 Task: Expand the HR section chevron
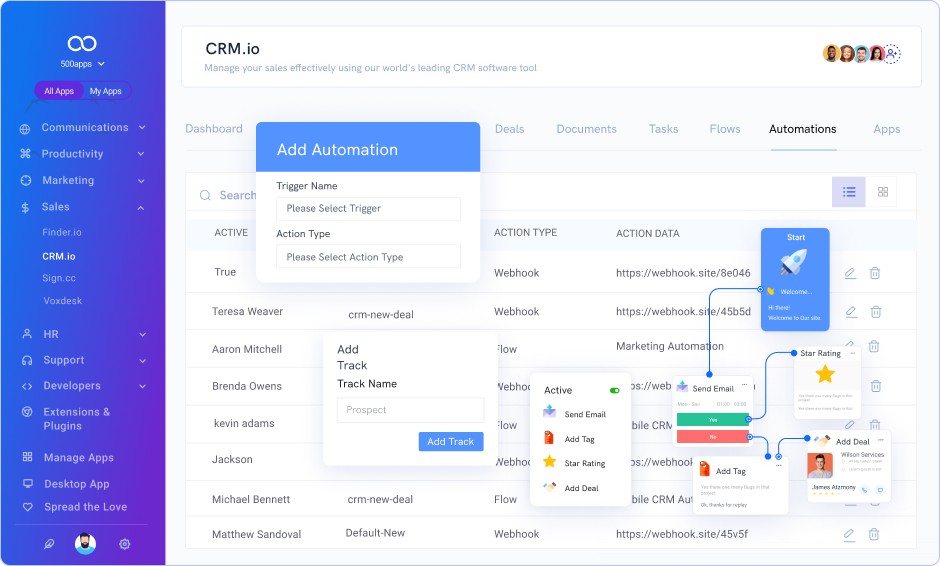[x=143, y=335]
